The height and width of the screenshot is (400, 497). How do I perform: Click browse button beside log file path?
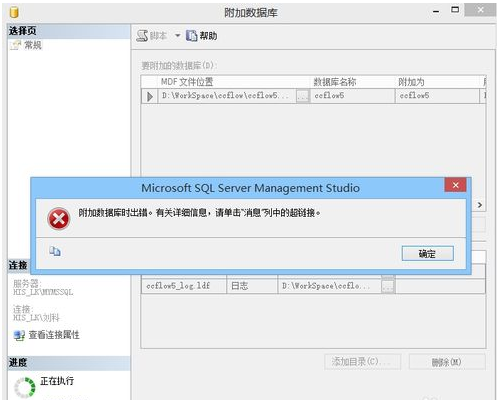pyautogui.click(x=388, y=286)
